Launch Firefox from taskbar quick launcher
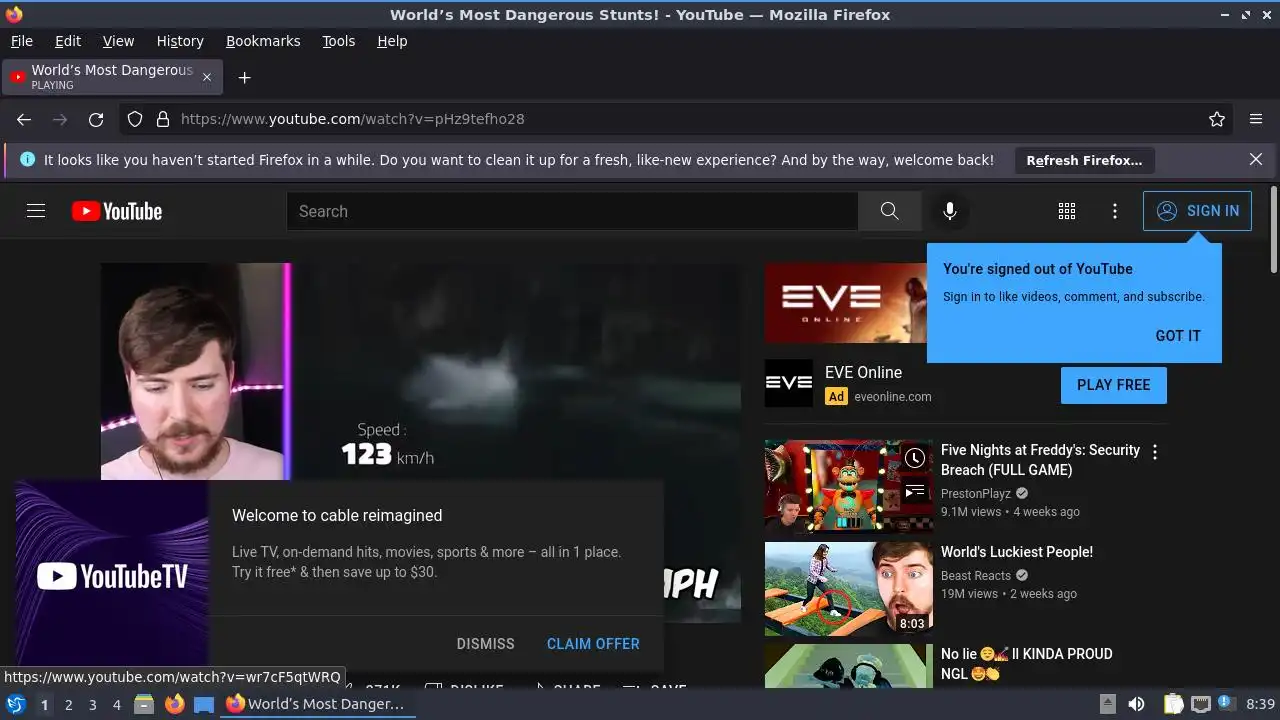1280x720 pixels. (x=174, y=704)
